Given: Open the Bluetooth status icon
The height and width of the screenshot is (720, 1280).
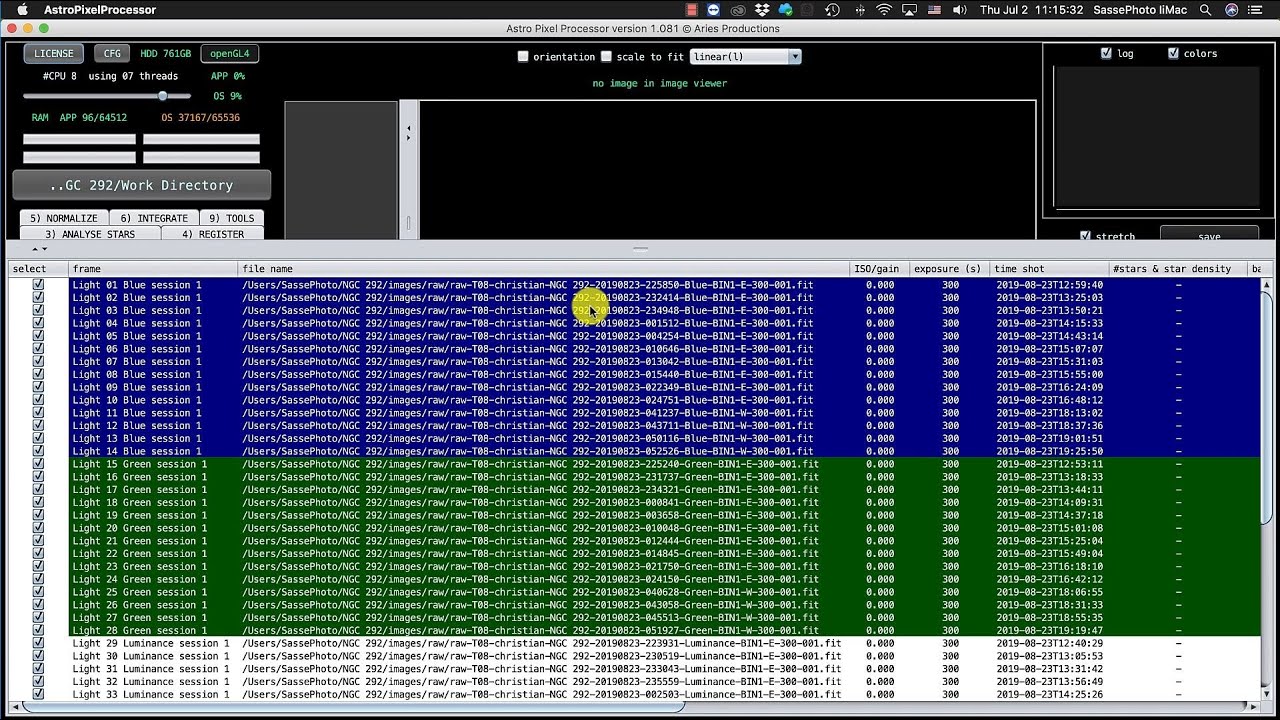Looking at the screenshot, I should click(858, 9).
